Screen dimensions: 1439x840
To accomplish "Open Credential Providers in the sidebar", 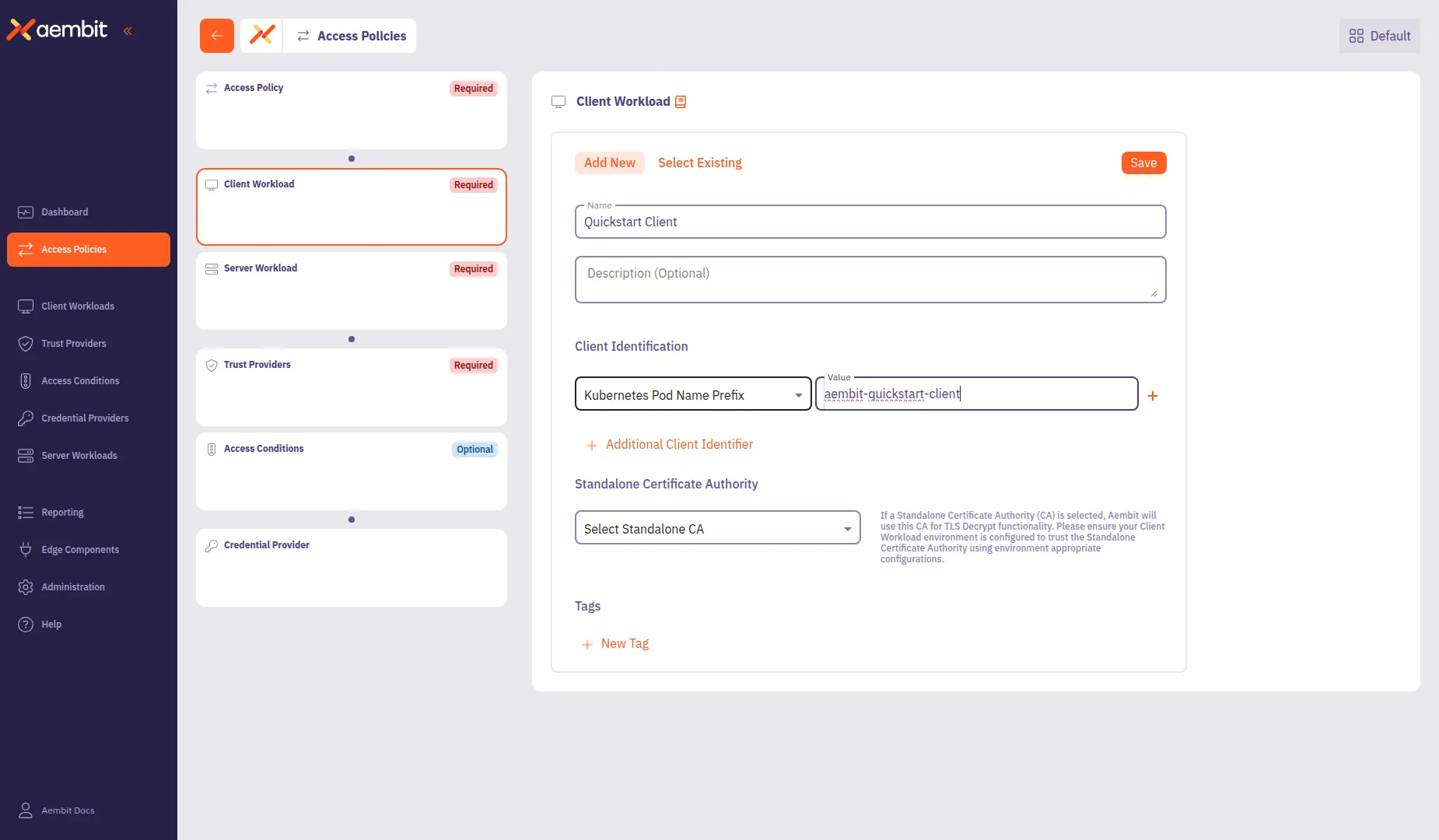I will 86,418.
